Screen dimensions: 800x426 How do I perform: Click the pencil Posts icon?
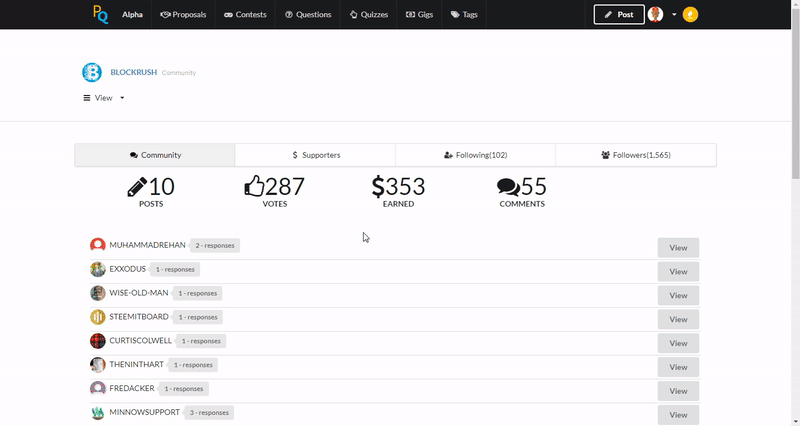pyautogui.click(x=137, y=187)
